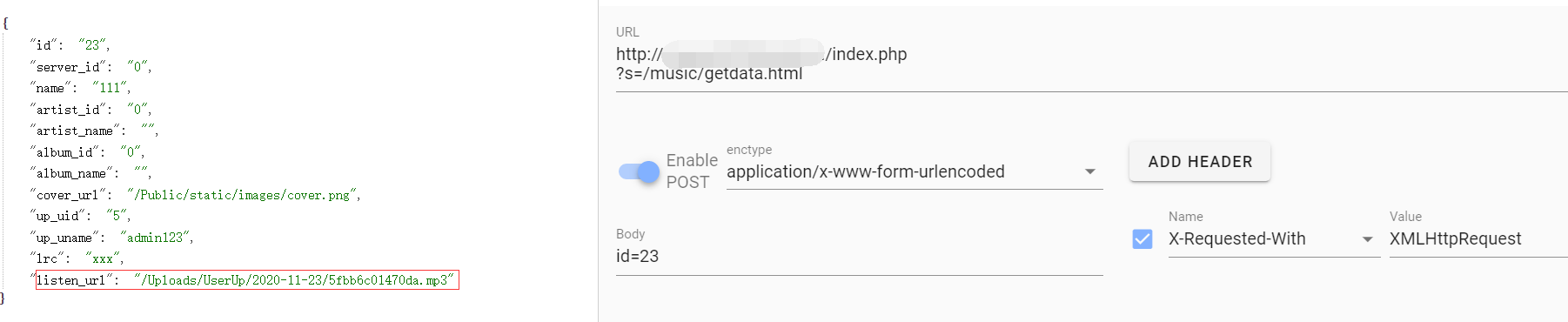This screenshot has height=322, width=1568.
Task: Click the XMLHttpRequest value field
Action: [x=1478, y=239]
